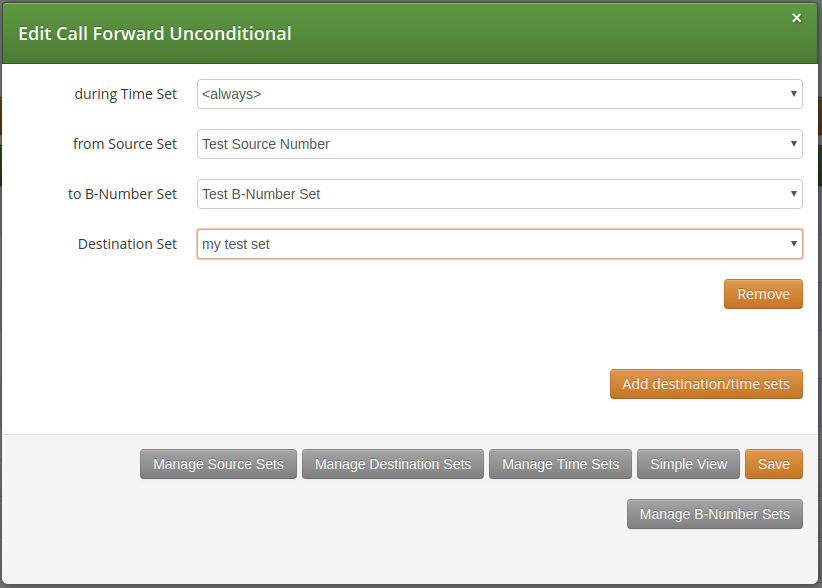Viewport: 822px width, 588px height.
Task: Save the call forward settings
Action: pos(774,463)
